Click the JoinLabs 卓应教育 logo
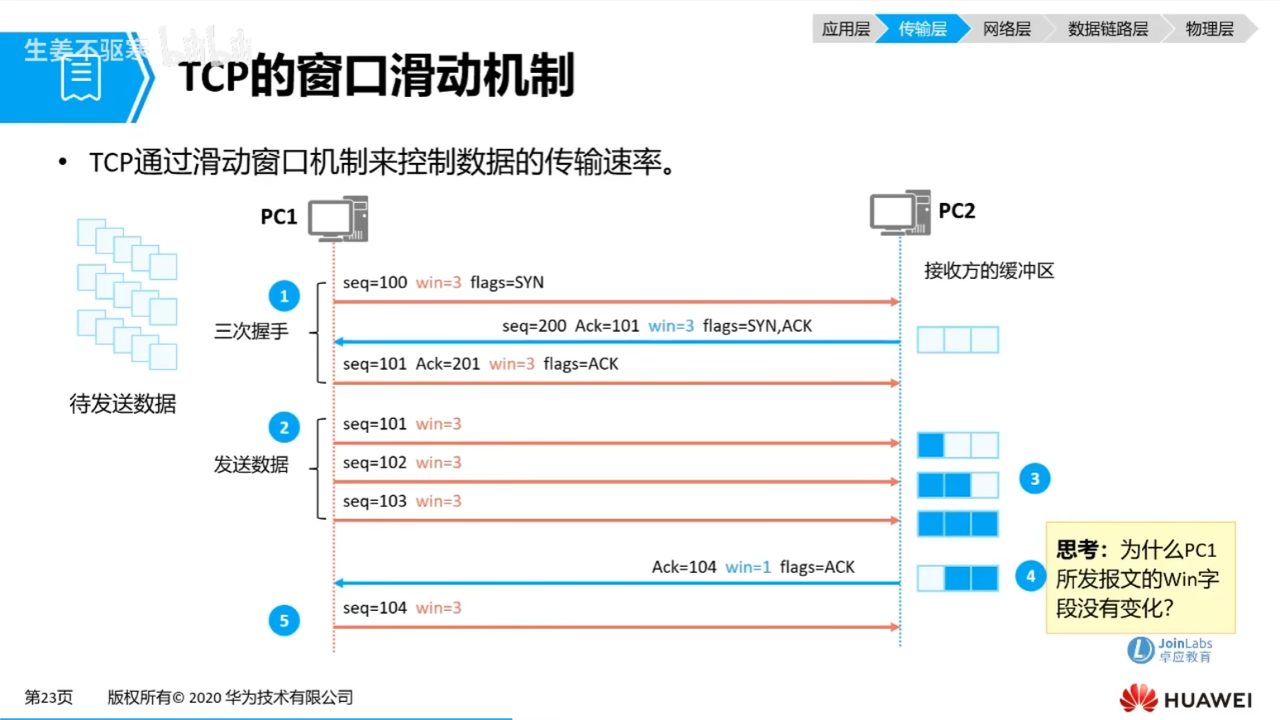The image size is (1280, 720). point(1170,650)
